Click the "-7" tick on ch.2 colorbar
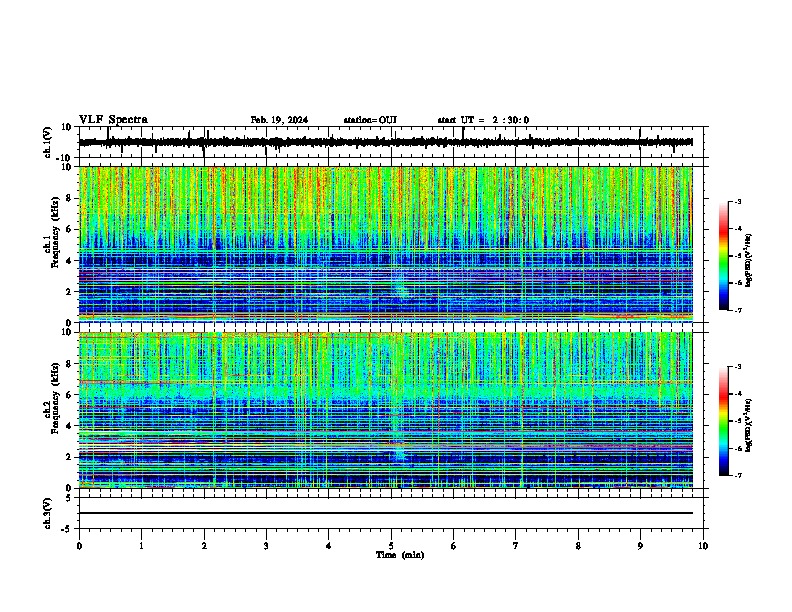This screenshot has height=612, width=792. (x=737, y=475)
